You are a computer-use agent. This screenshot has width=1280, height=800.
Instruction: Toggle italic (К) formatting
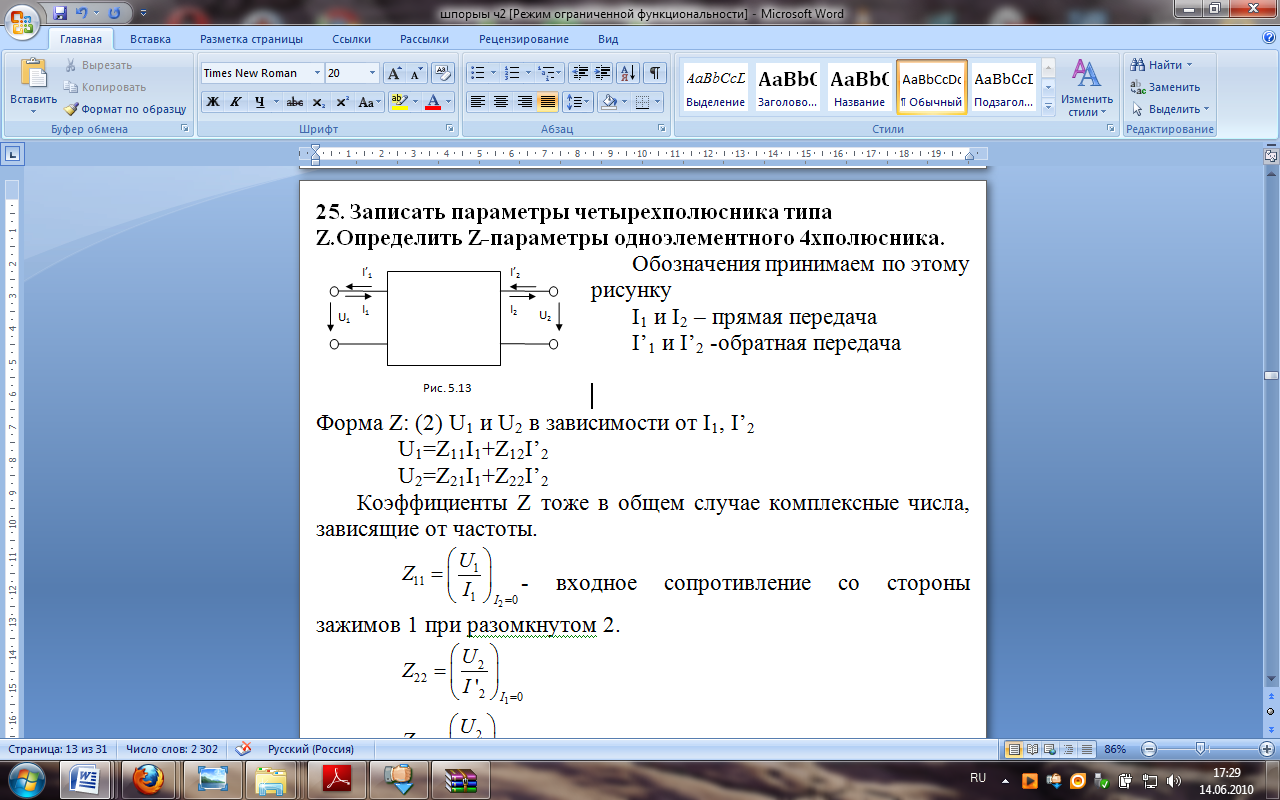236,102
